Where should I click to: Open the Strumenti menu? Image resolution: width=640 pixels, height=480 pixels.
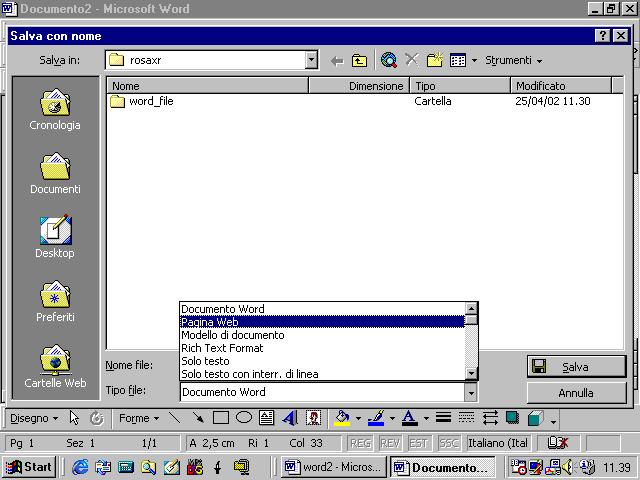513,60
